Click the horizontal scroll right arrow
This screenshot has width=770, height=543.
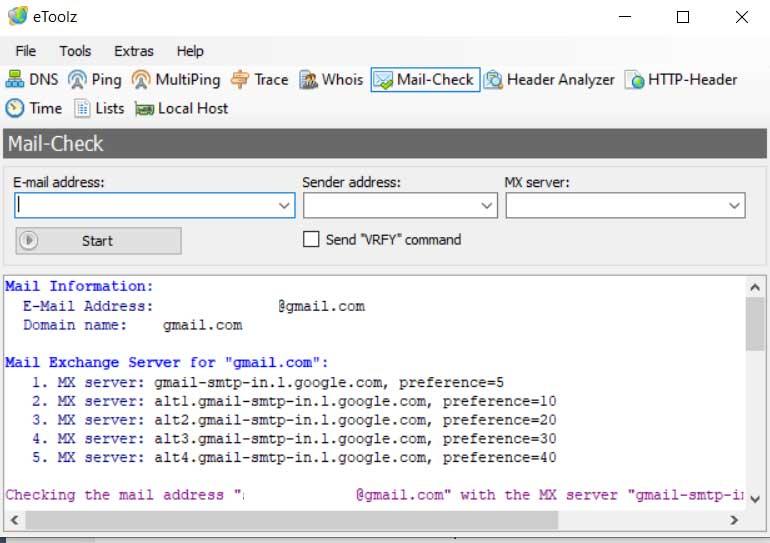tap(734, 520)
